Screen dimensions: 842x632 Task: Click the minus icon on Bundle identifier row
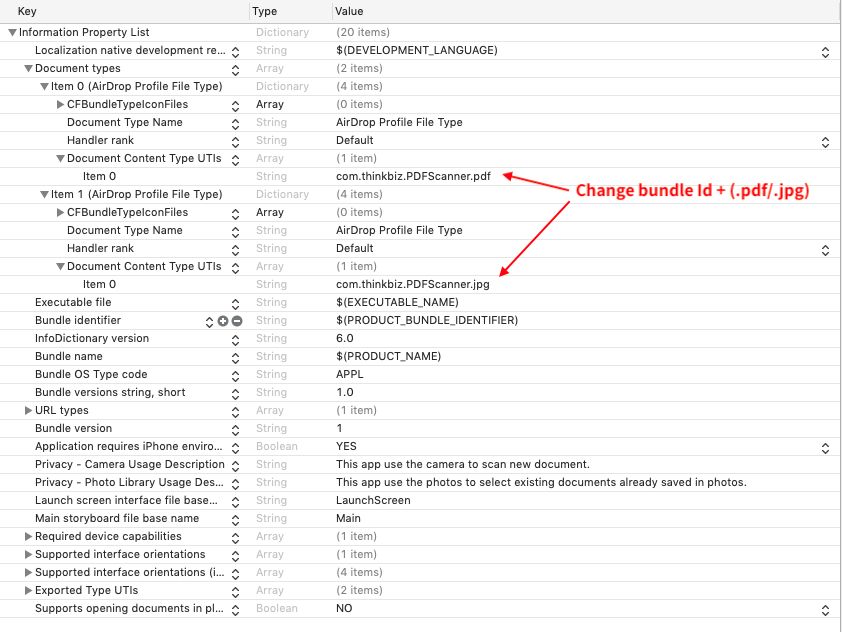[x=237, y=321]
